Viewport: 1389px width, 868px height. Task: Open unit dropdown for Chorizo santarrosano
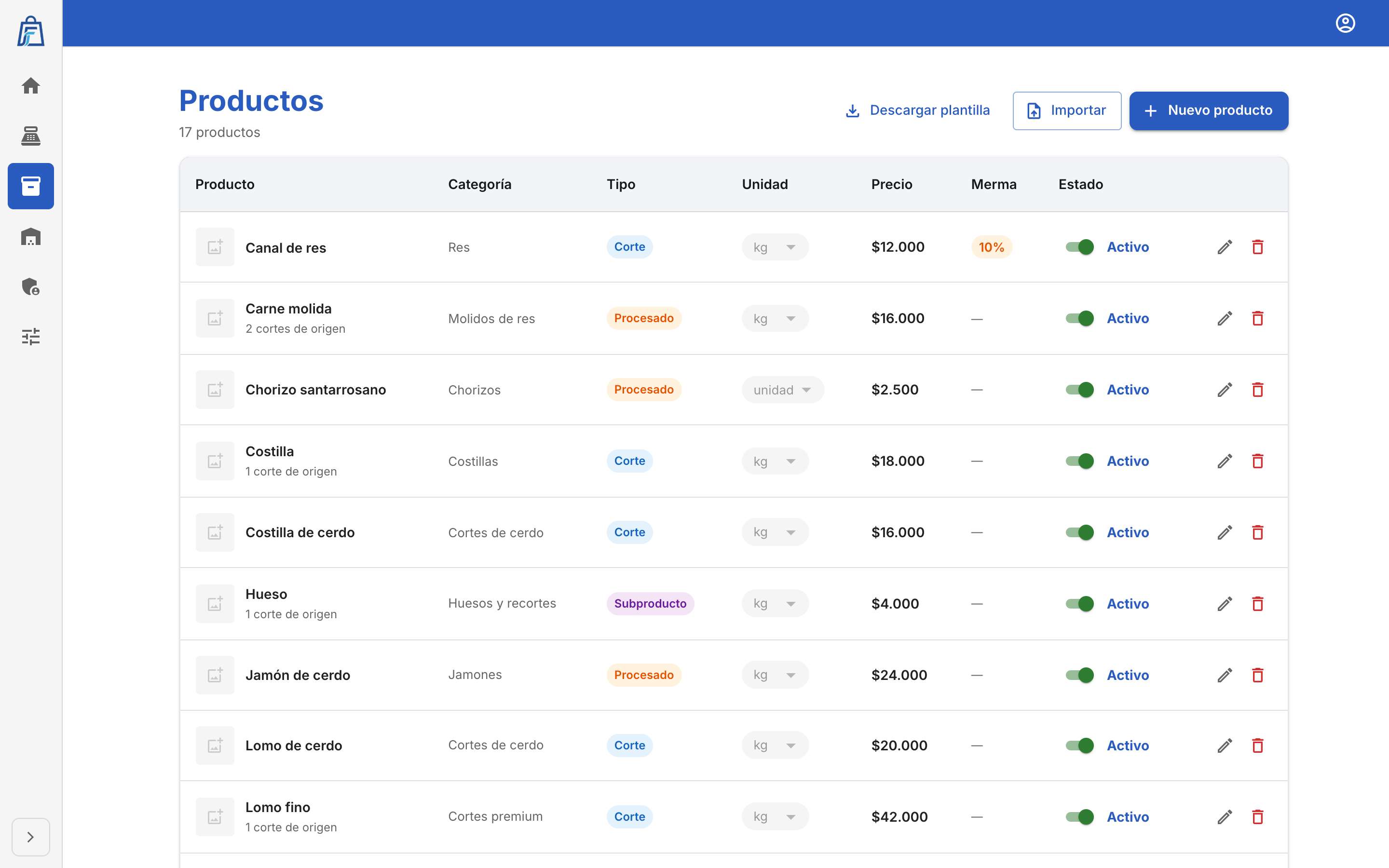click(783, 390)
